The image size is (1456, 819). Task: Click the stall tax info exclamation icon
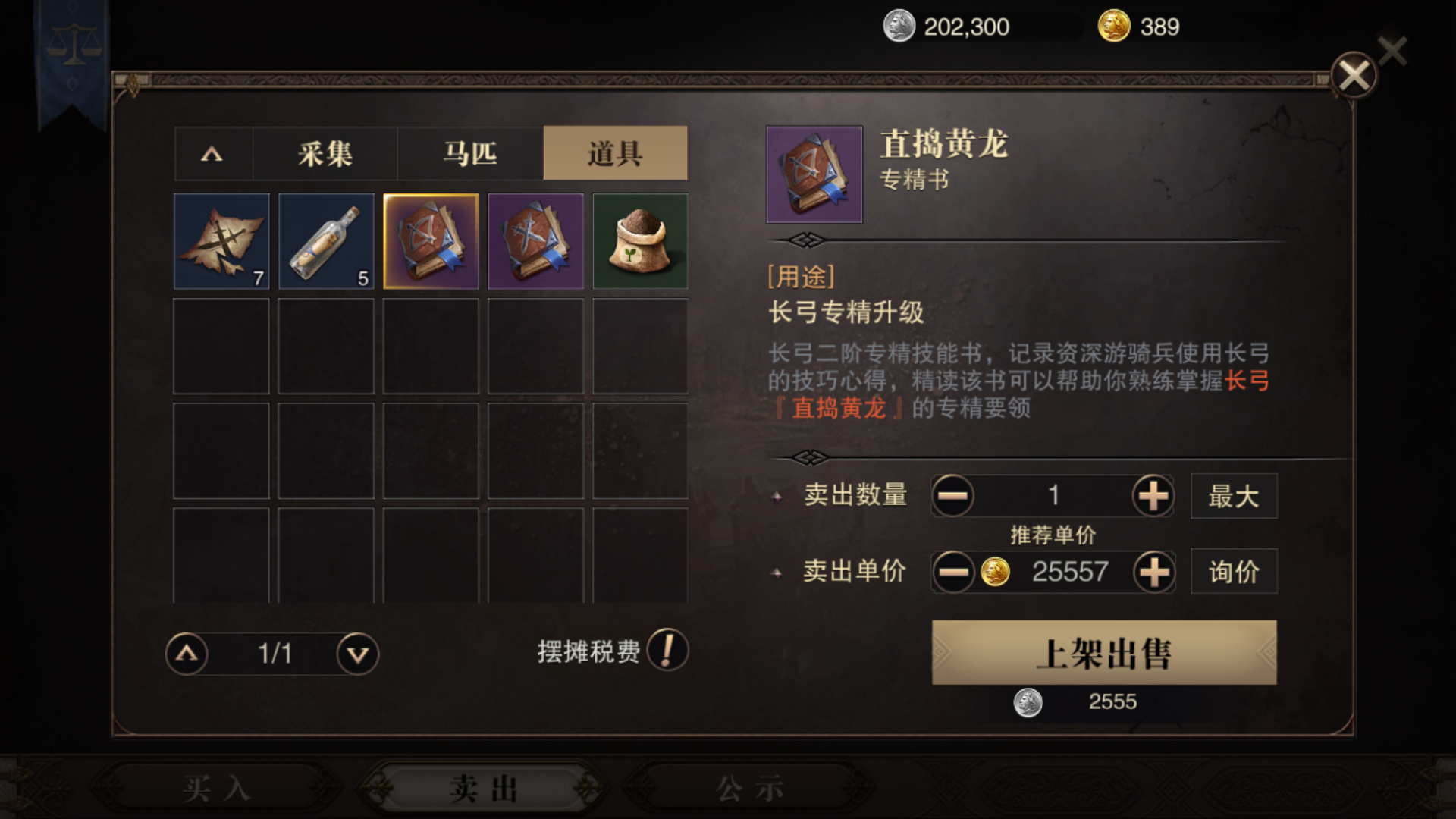pos(667,651)
